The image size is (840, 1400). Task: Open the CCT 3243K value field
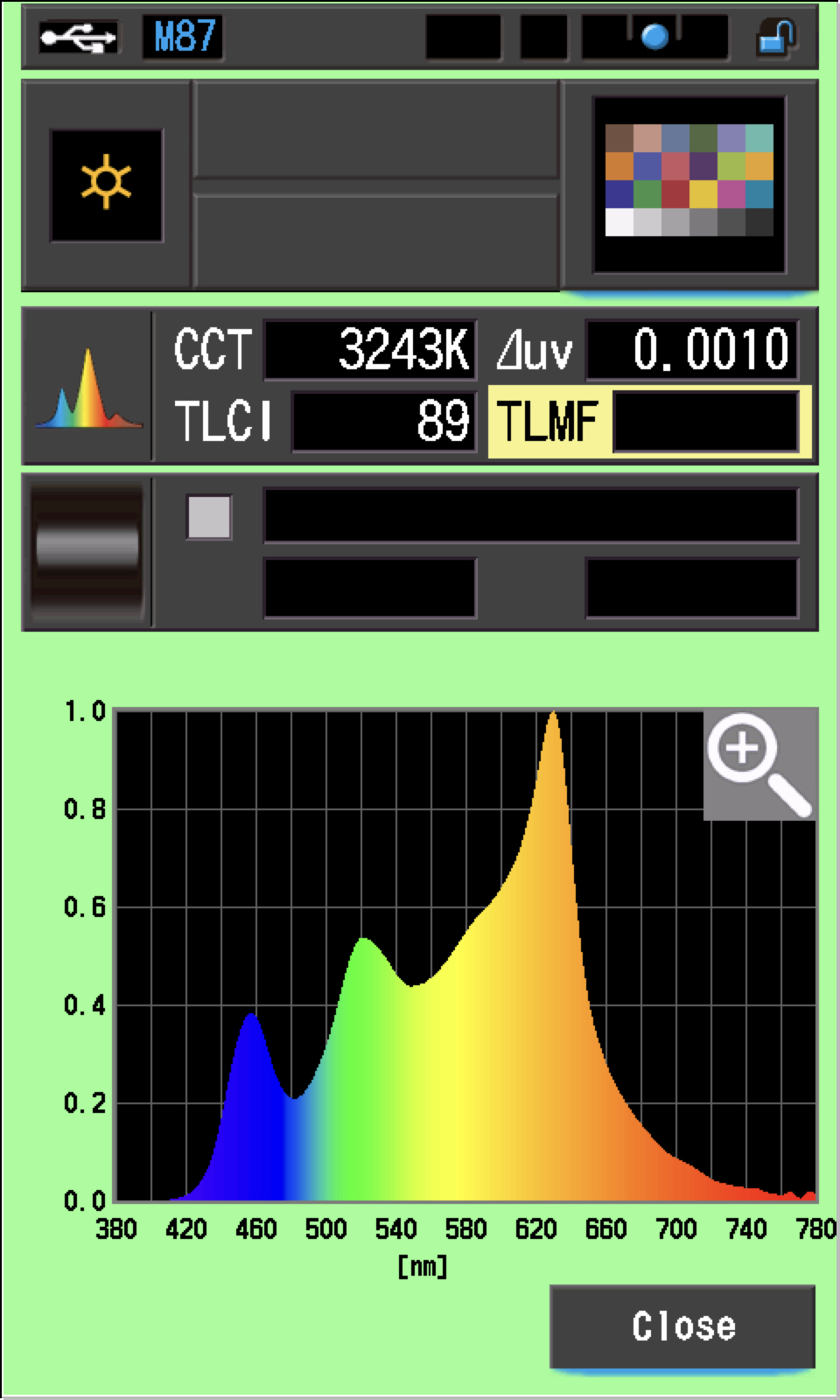point(370,350)
